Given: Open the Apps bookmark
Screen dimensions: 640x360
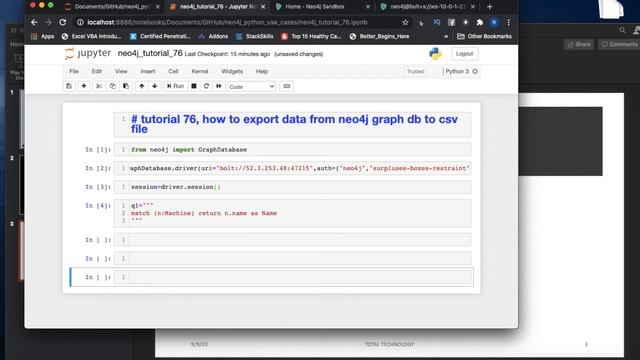Looking at the screenshot, I should click(x=43, y=36).
